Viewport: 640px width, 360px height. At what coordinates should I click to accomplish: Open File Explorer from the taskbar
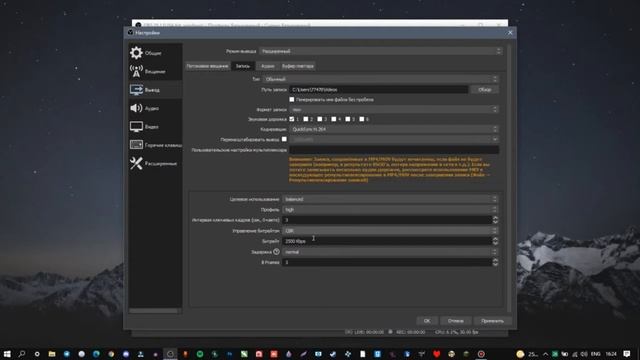[x=52, y=354]
